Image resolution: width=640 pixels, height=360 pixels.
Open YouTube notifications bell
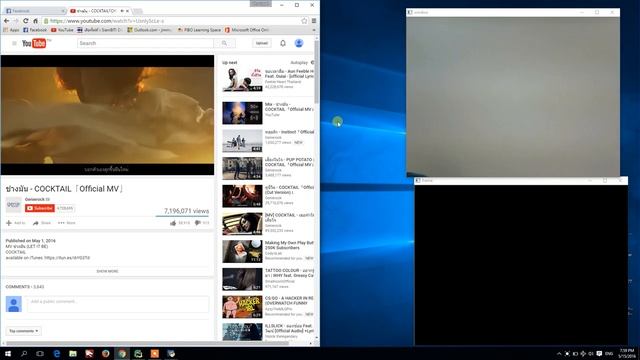click(x=282, y=43)
